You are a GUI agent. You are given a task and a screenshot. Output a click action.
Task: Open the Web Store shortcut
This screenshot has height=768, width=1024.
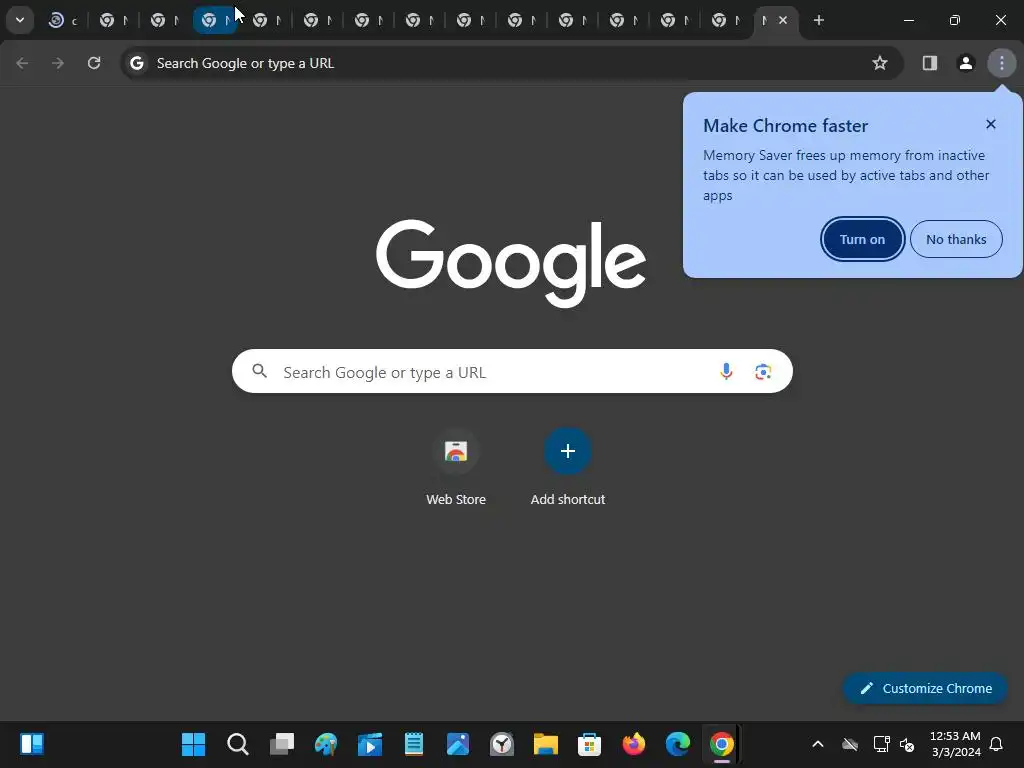(456, 451)
